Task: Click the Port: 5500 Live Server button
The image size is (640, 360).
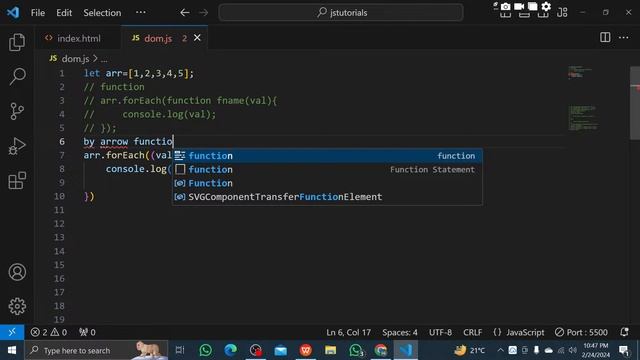Action: (x=581, y=332)
